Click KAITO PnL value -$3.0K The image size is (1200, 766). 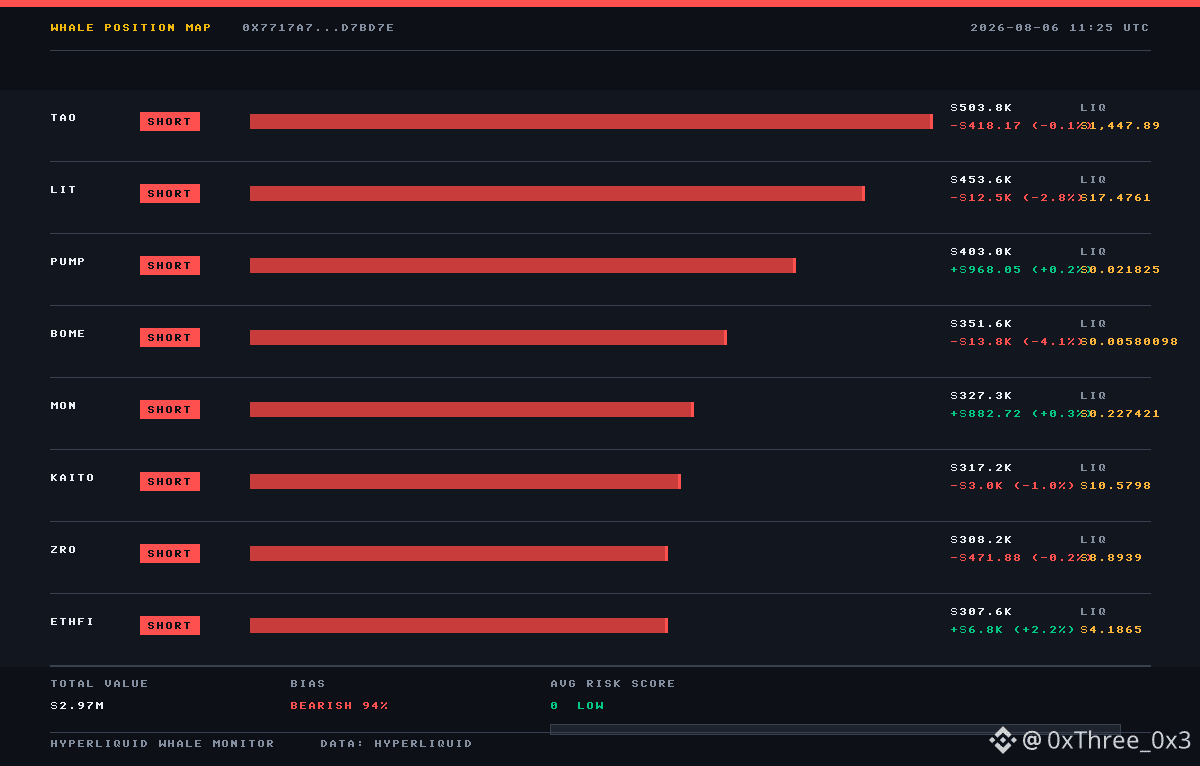click(977, 486)
